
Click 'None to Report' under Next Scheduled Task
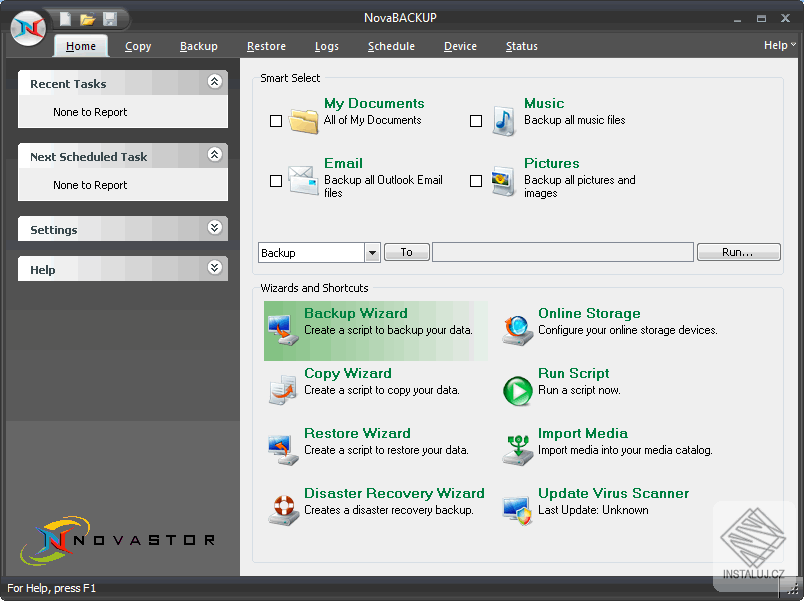(90, 185)
